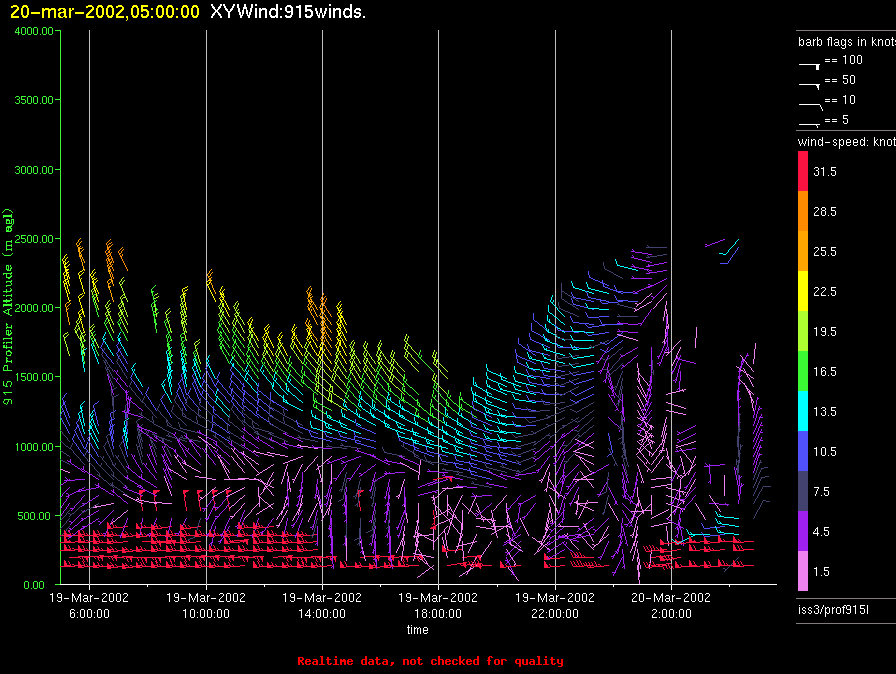The image size is (896, 674).
Task: Click the 50 knot barb flag symbol
Action: tap(809, 82)
